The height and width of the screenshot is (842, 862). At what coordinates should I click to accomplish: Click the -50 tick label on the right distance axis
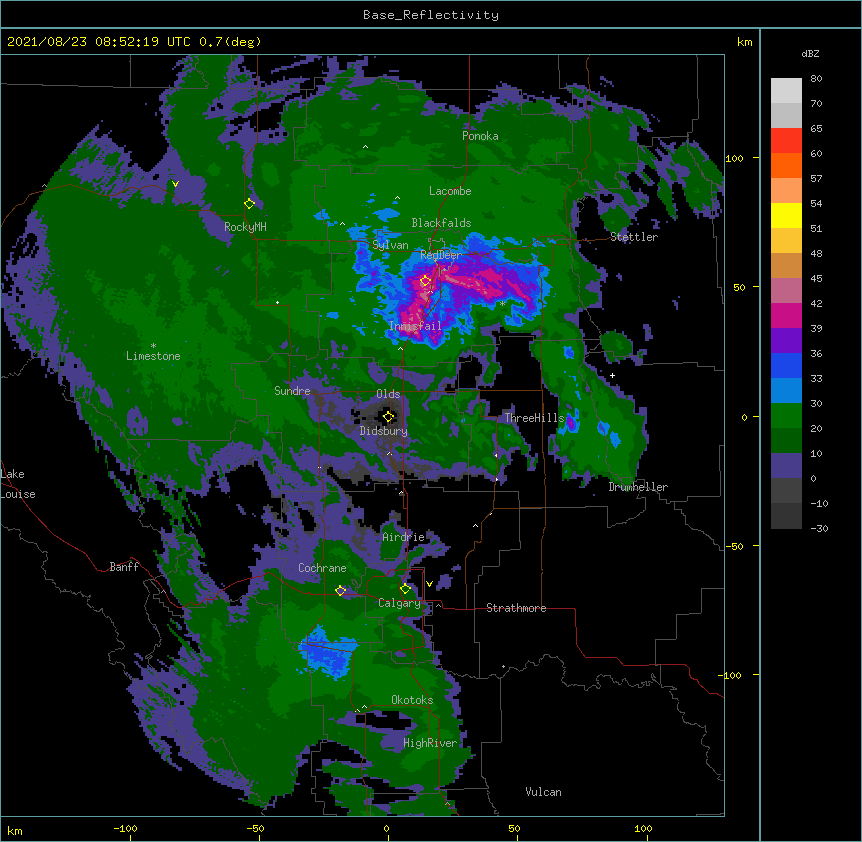point(734,546)
